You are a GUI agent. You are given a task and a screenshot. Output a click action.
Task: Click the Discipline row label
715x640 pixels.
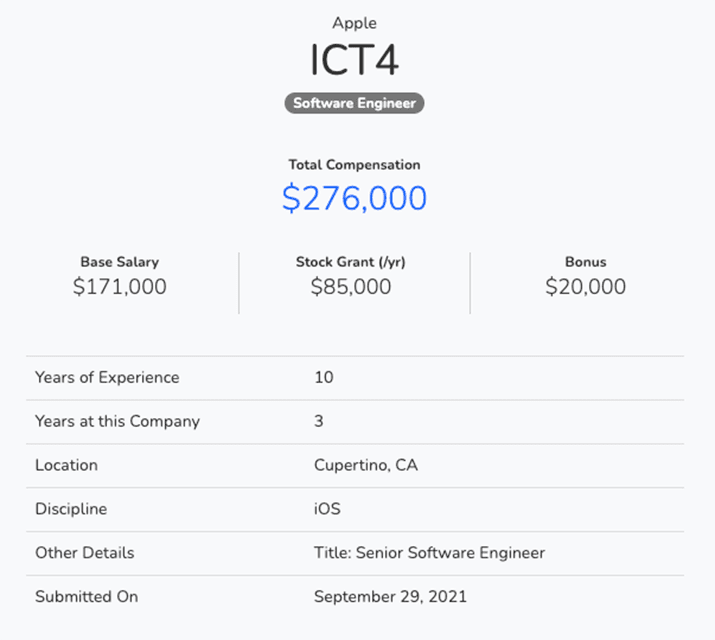(x=70, y=509)
